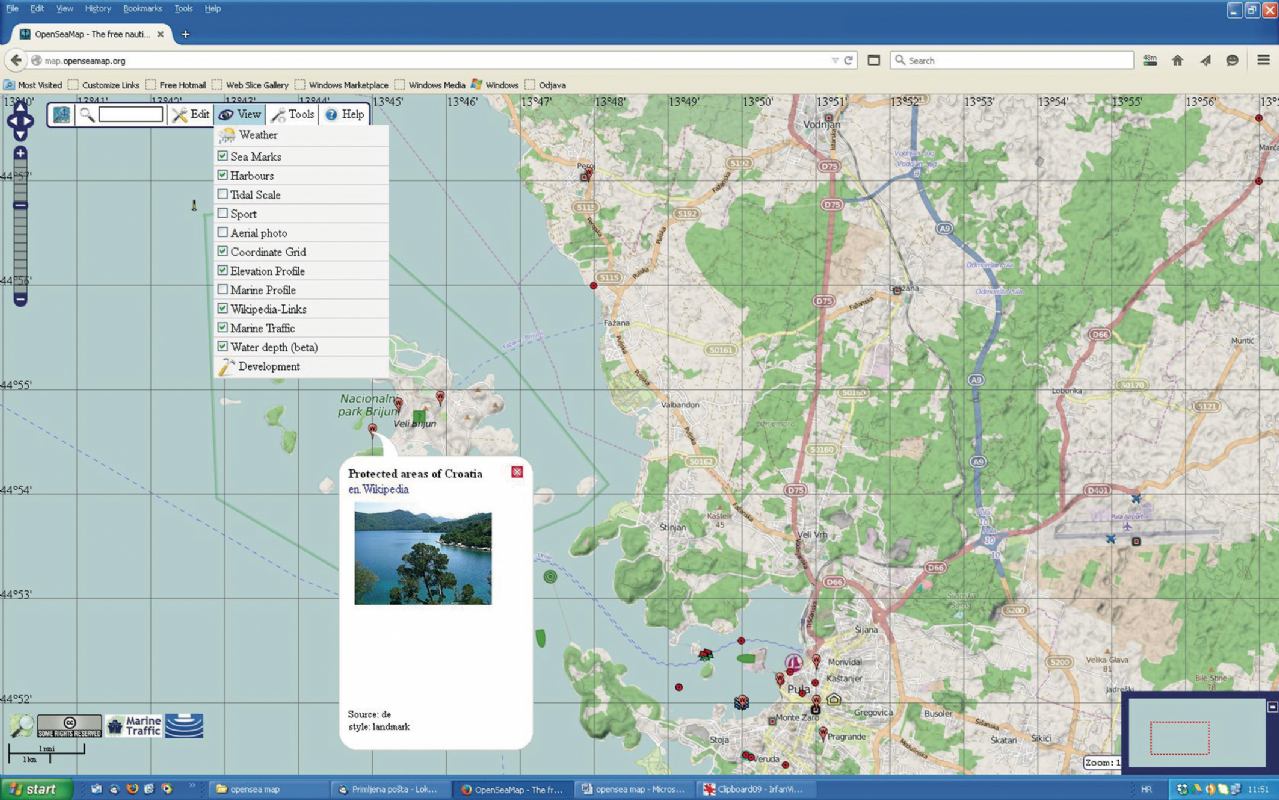
Task: Open Firefox home page icon
Action: tap(1177, 61)
